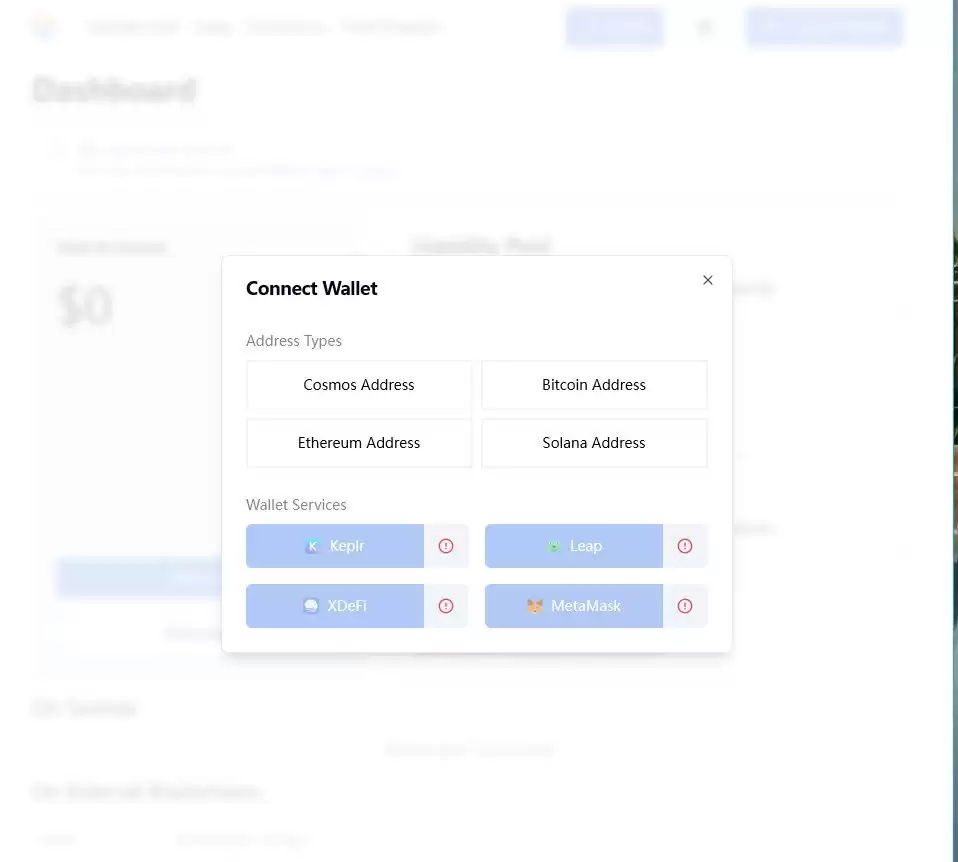Click the blurred blue button in header center
This screenshot has height=862, width=958.
(x=614, y=27)
